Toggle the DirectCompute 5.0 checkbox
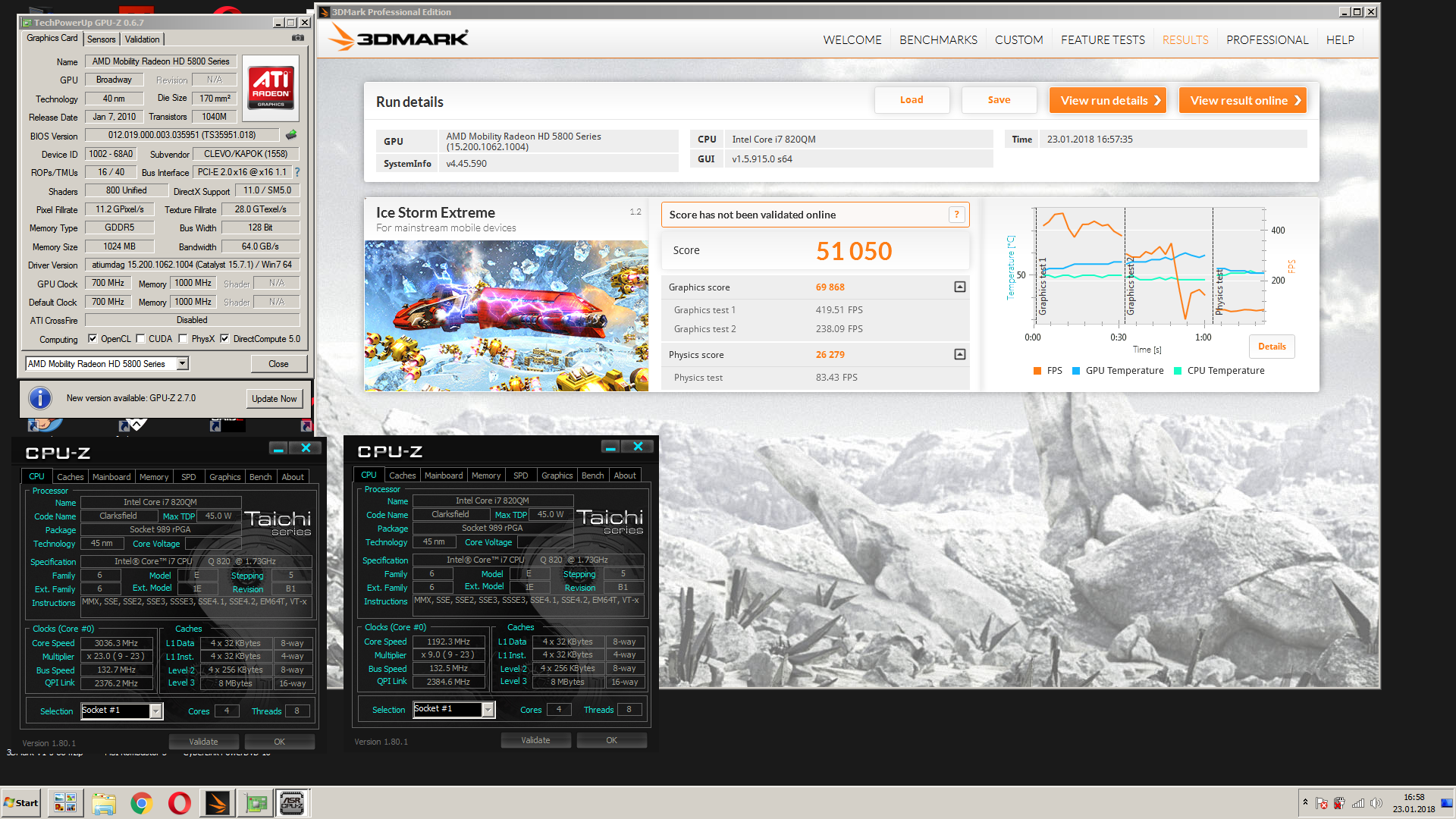1456x819 pixels. pyautogui.click(x=224, y=339)
